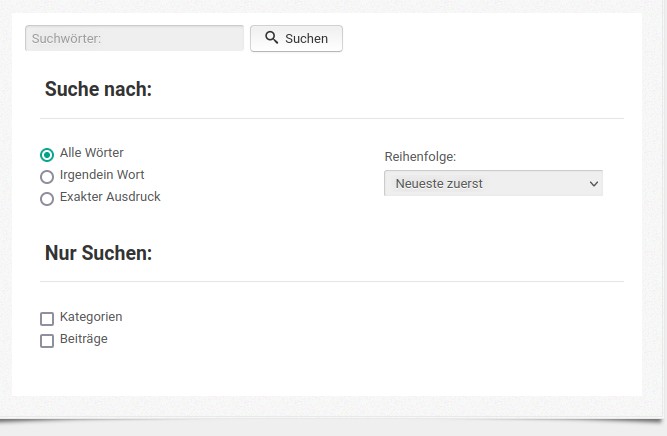The image size is (667, 436).
Task: Tick the Beiträge checkbox
Action: (47, 341)
